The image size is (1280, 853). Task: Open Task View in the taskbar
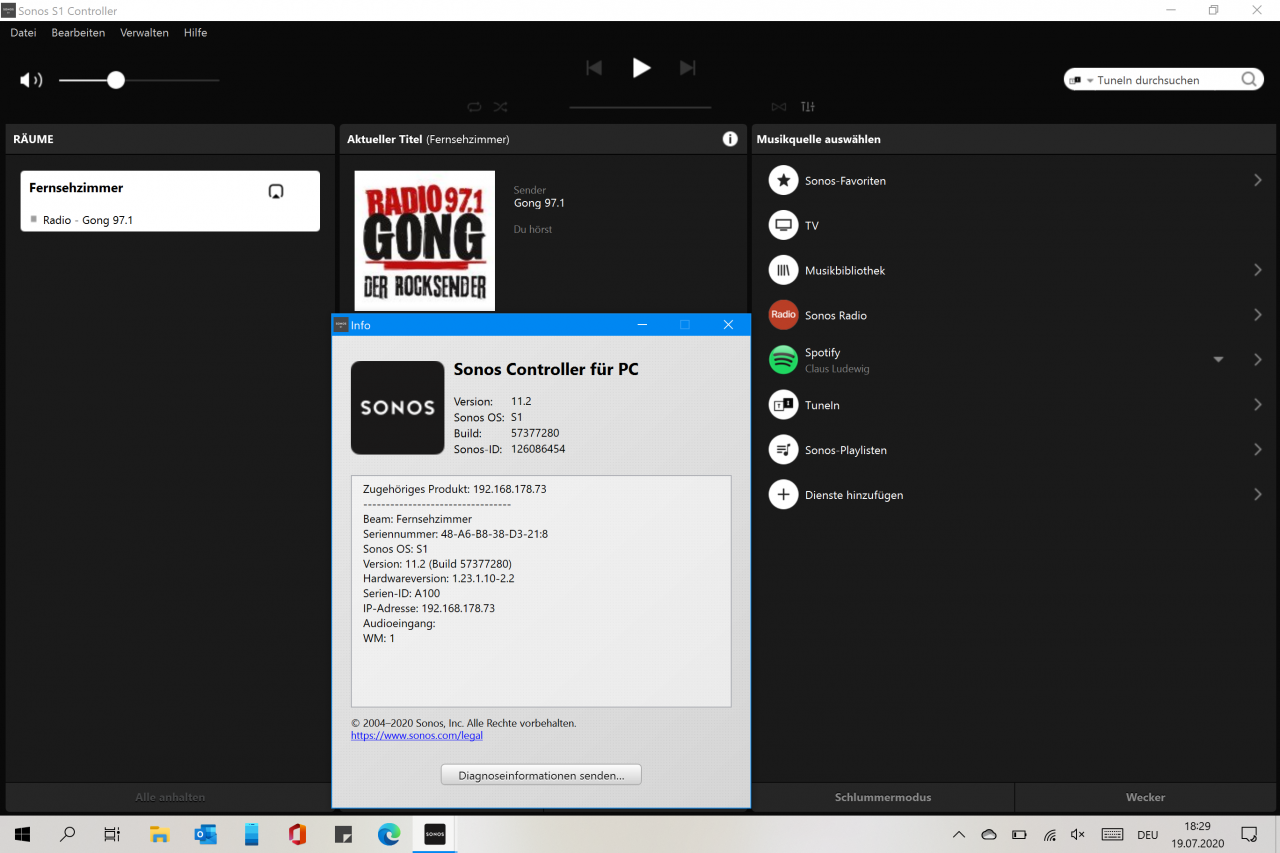pos(112,834)
